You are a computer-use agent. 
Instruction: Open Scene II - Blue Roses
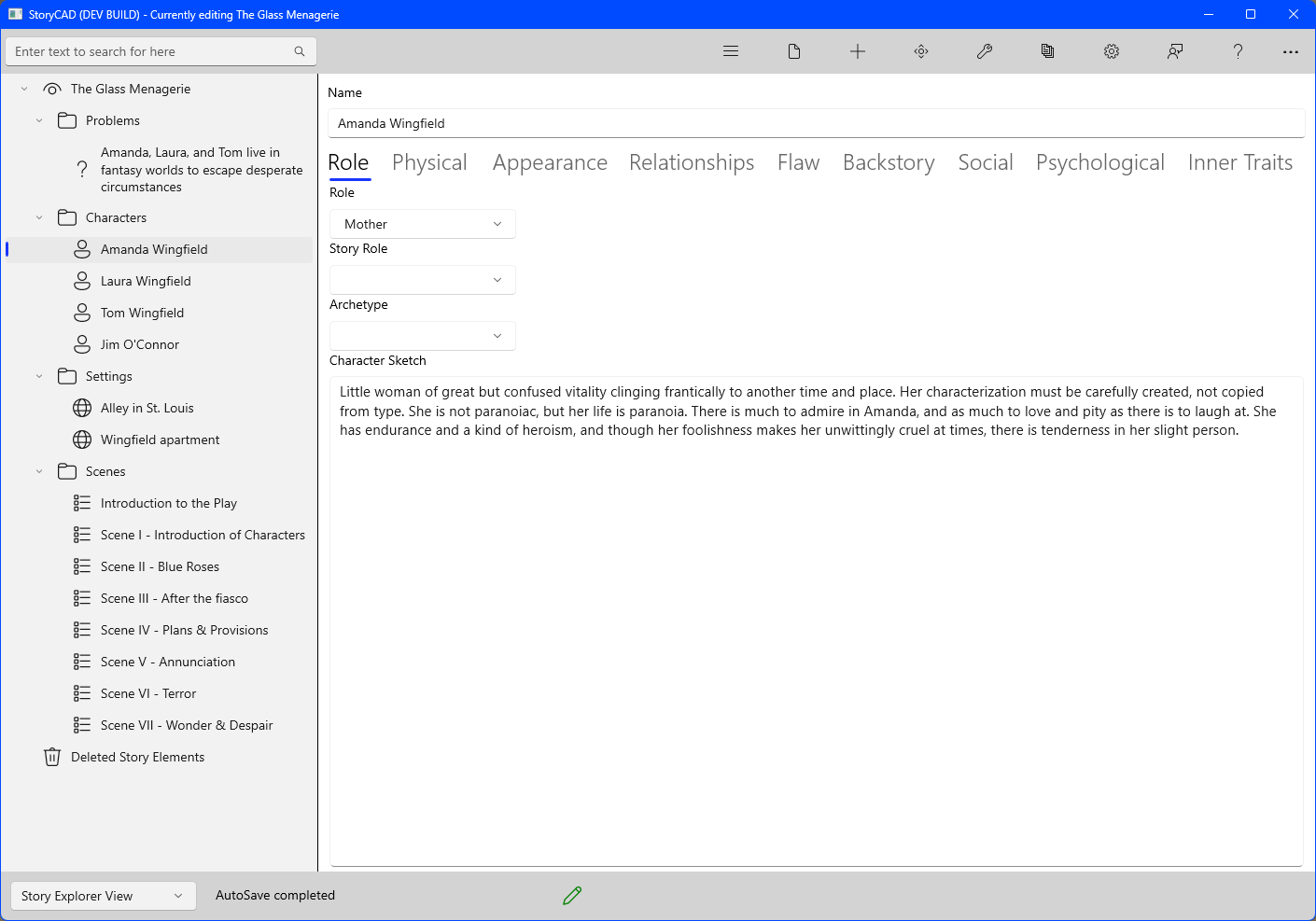coord(160,566)
